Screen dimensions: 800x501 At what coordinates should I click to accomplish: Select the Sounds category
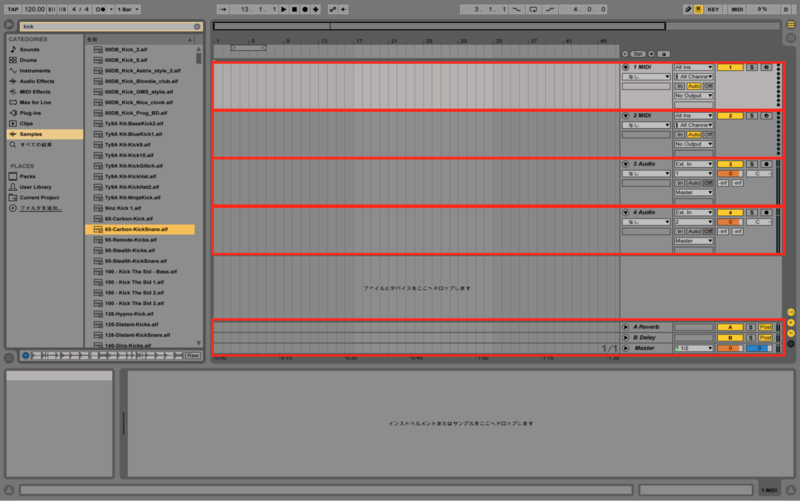[x=29, y=49]
